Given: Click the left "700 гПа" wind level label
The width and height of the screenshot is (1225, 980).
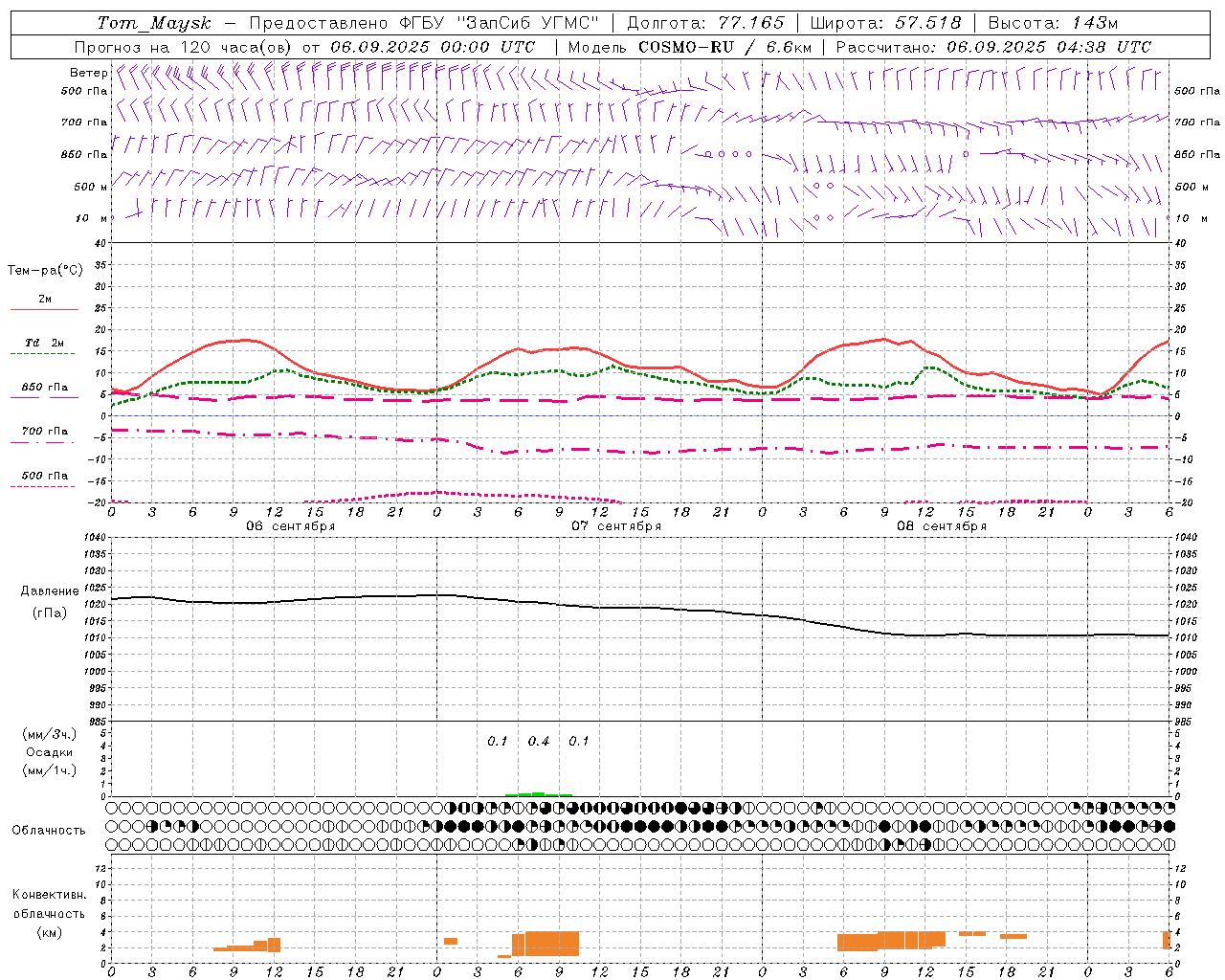Looking at the screenshot, I should (84, 122).
